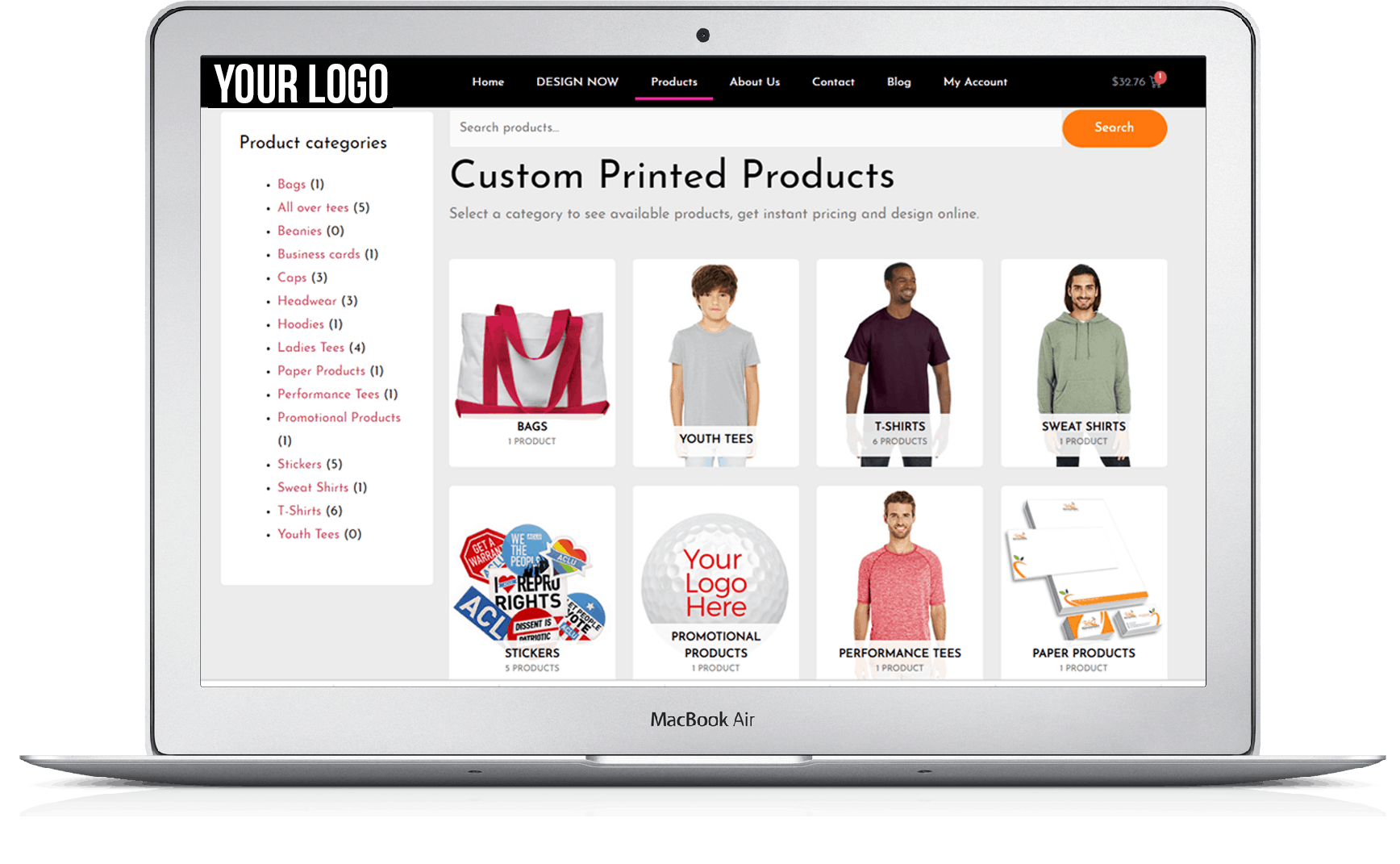This screenshot has width=1400, height=864.
Task: Open the shopping cart icon
Action: 1157,81
